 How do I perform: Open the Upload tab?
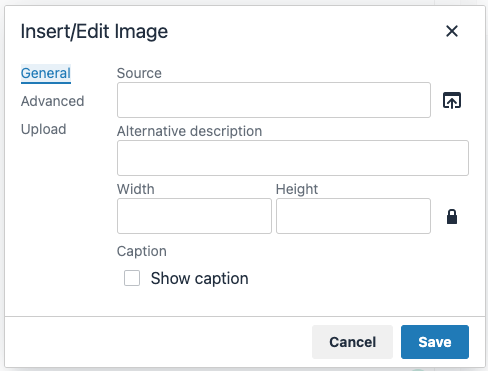(43, 129)
